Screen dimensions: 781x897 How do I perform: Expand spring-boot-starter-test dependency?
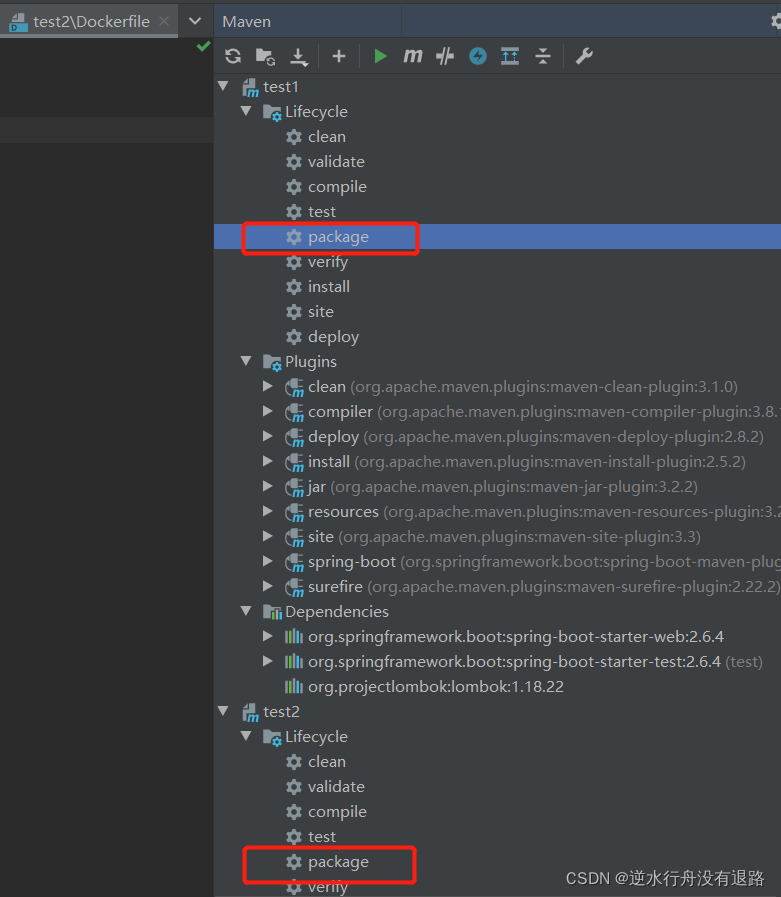coord(267,661)
